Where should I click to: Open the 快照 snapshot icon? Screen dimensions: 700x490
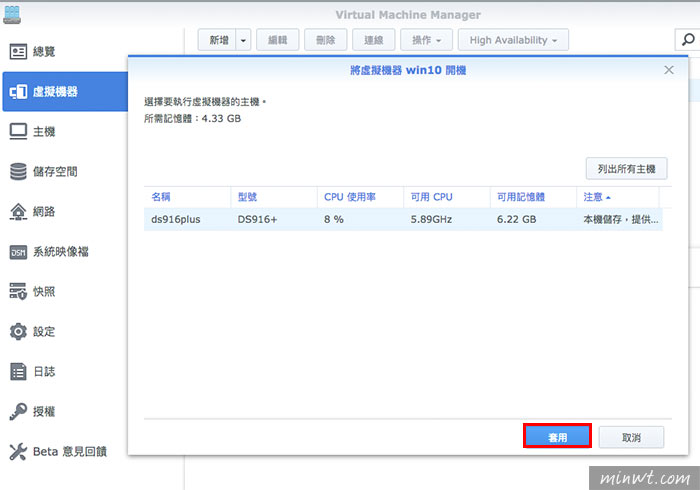tap(18, 291)
